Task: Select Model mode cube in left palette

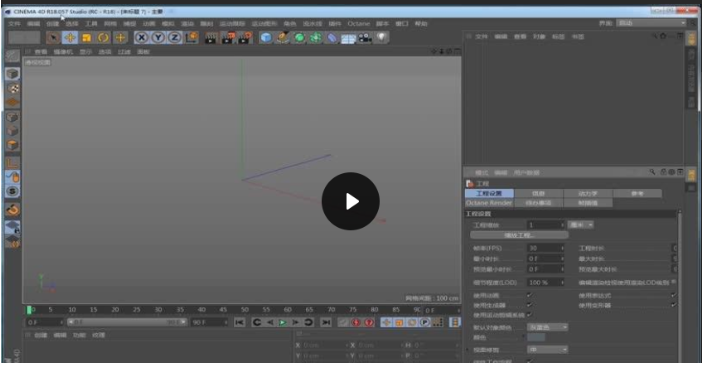Action: pos(13,74)
